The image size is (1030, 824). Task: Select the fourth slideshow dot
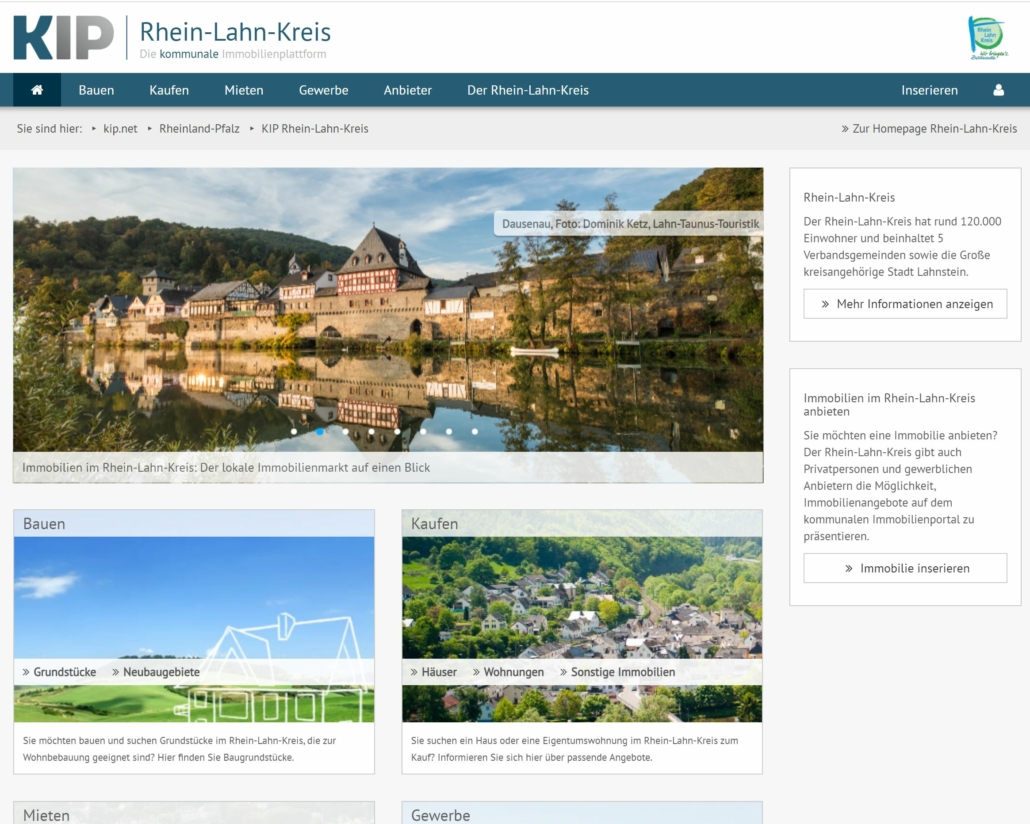click(371, 432)
